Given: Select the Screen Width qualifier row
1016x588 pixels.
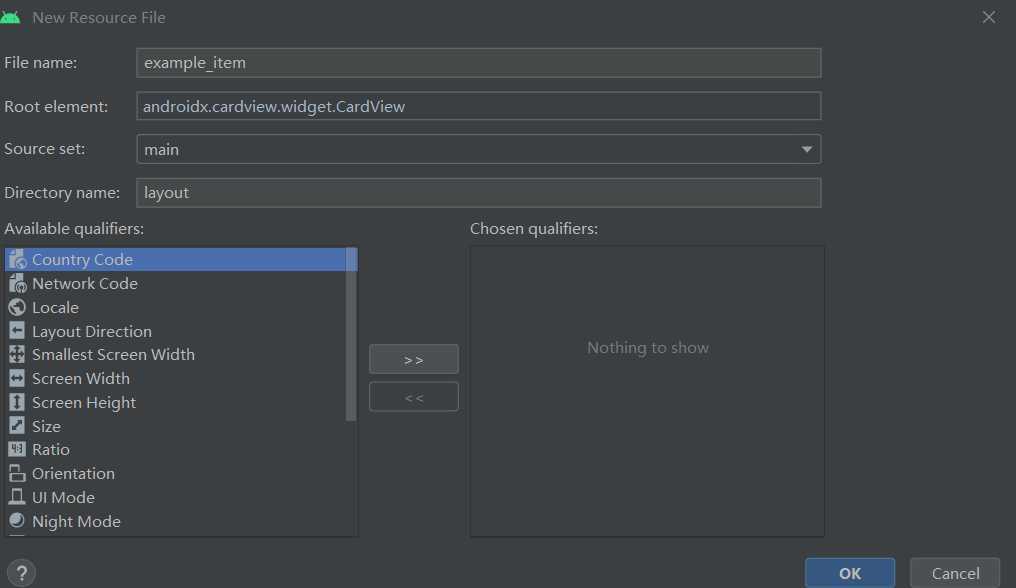Looking at the screenshot, I should (x=176, y=378).
